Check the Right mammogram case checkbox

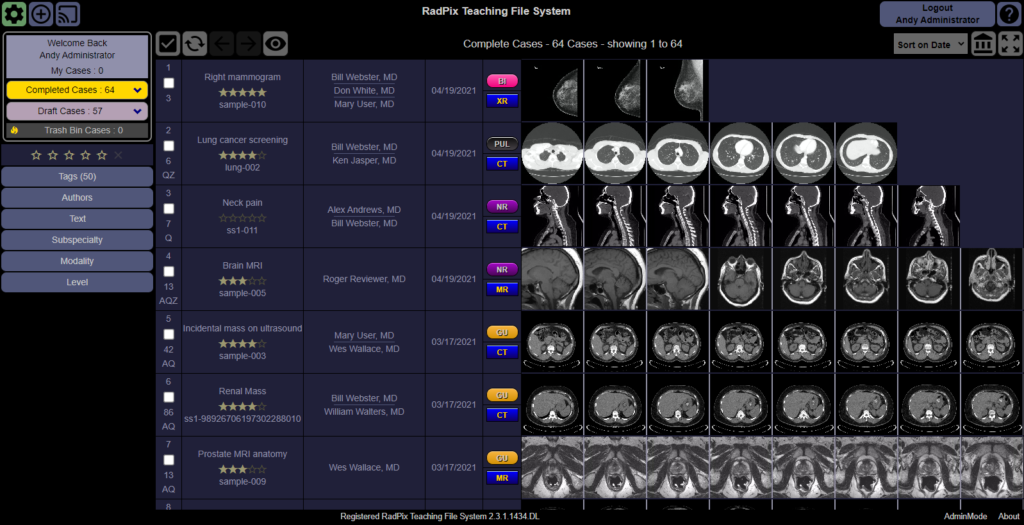tap(168, 83)
